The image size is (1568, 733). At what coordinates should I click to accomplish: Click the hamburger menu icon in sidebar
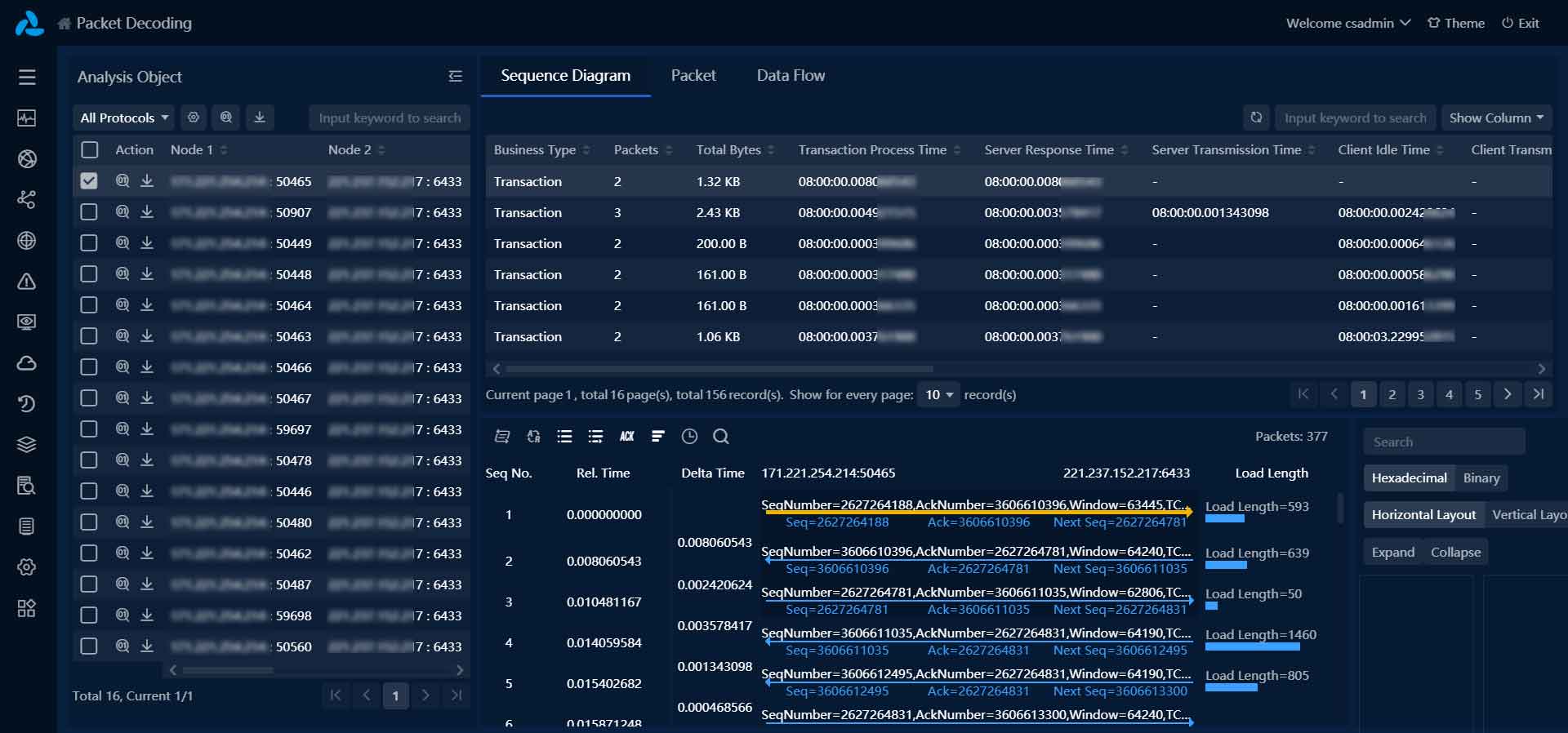(x=27, y=77)
